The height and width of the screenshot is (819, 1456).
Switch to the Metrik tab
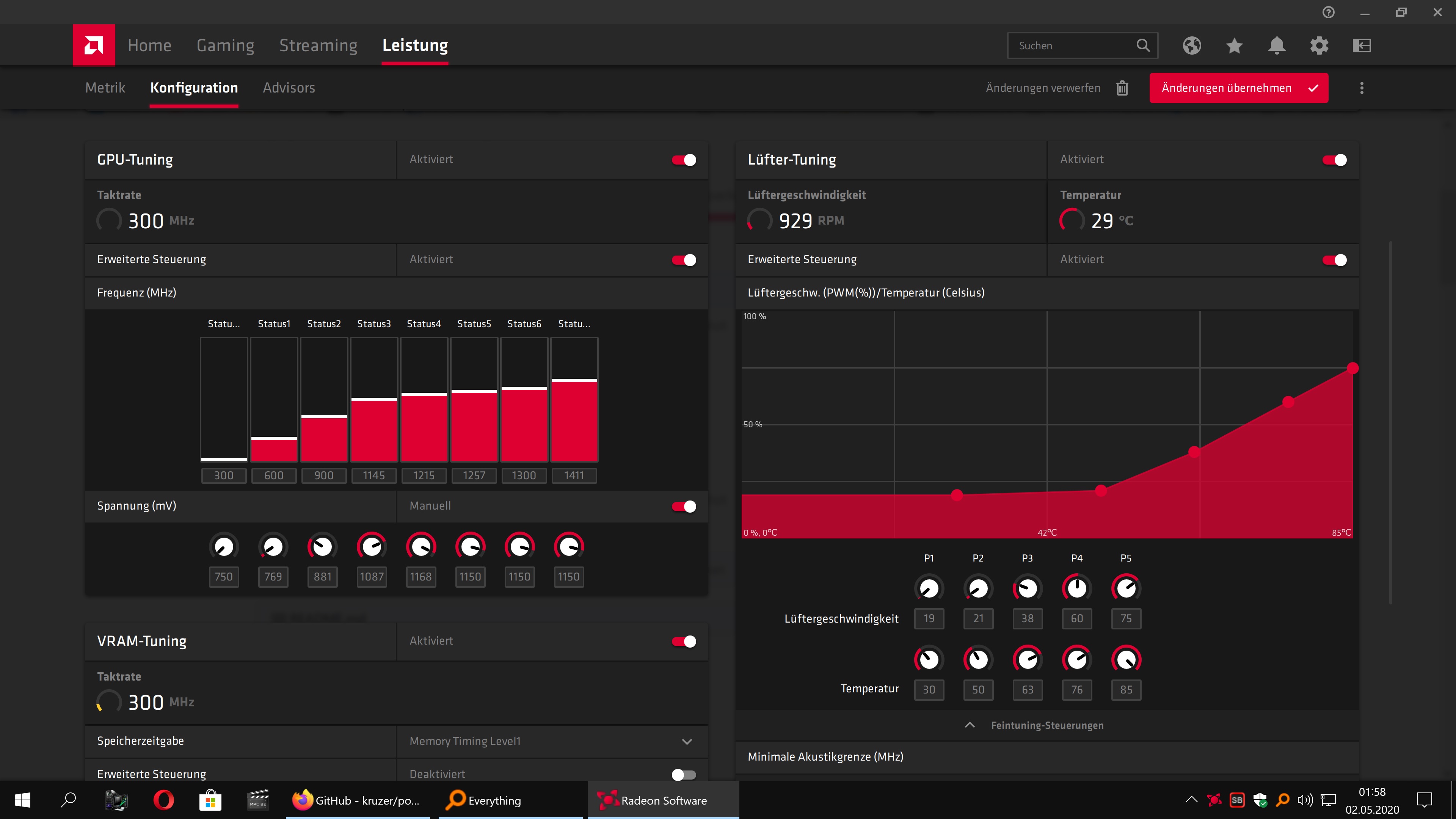(x=105, y=88)
